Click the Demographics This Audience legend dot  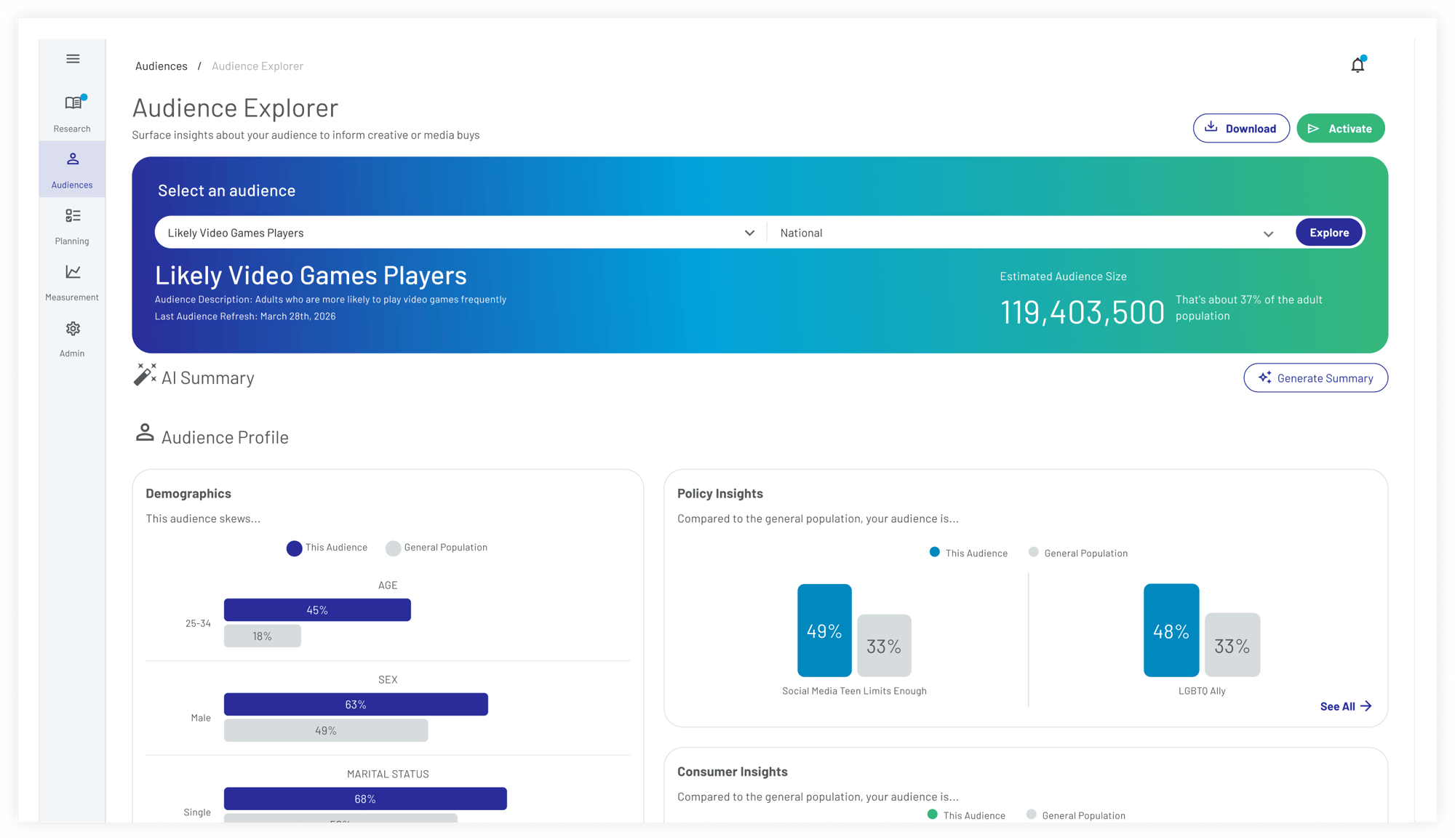[294, 548]
